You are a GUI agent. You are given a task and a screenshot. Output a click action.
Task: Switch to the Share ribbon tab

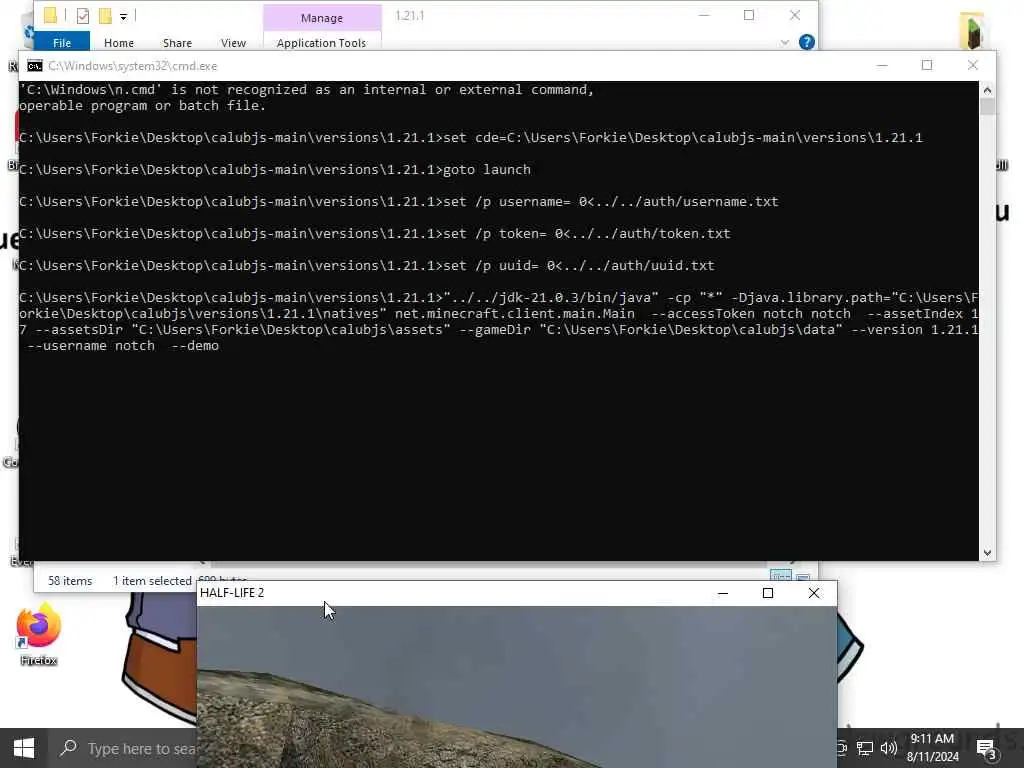coord(177,42)
